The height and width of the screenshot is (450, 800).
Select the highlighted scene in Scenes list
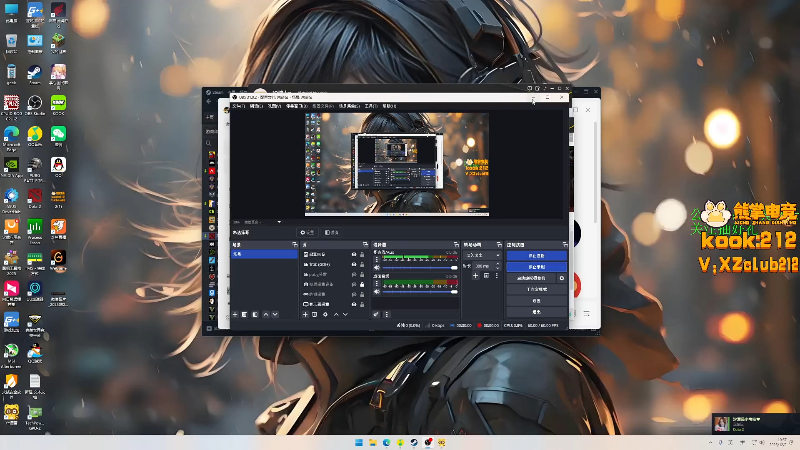(264, 254)
